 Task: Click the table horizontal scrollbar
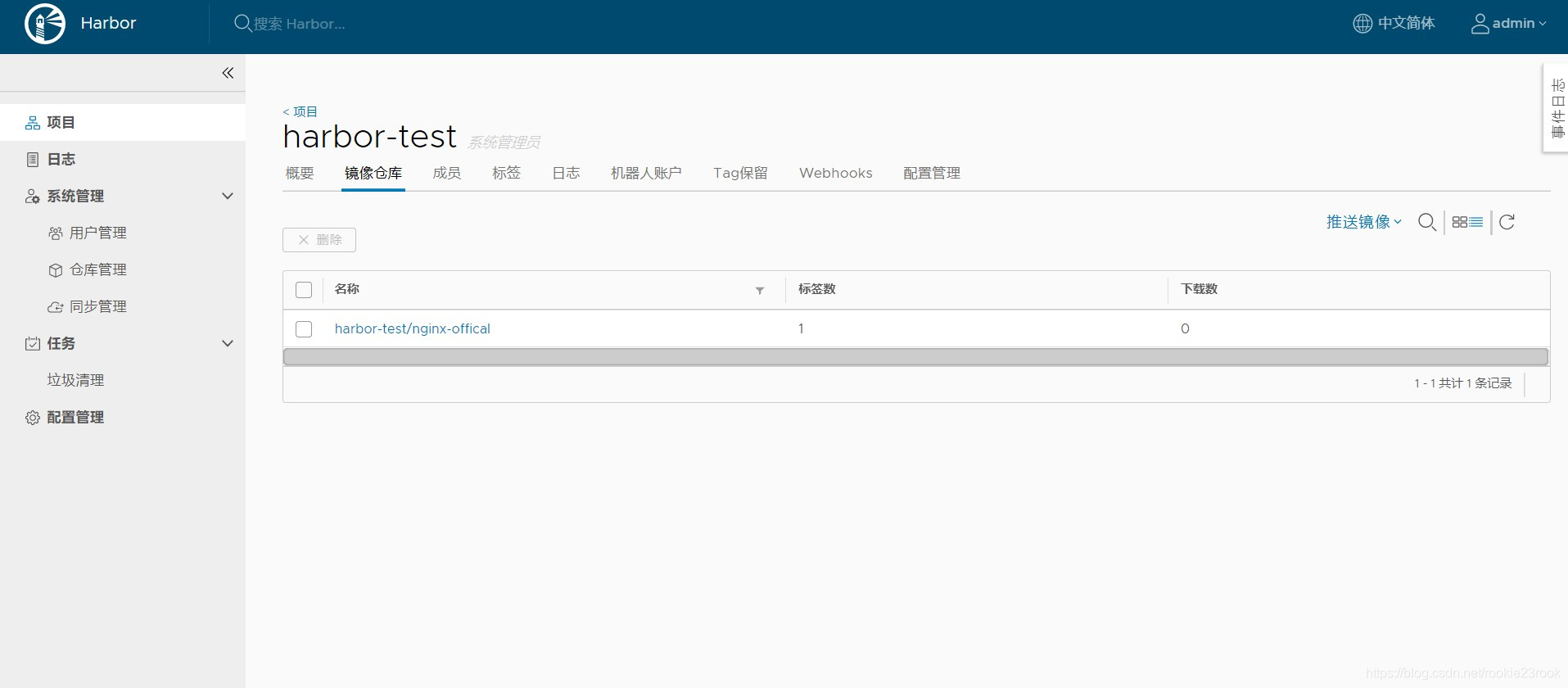tap(915, 357)
